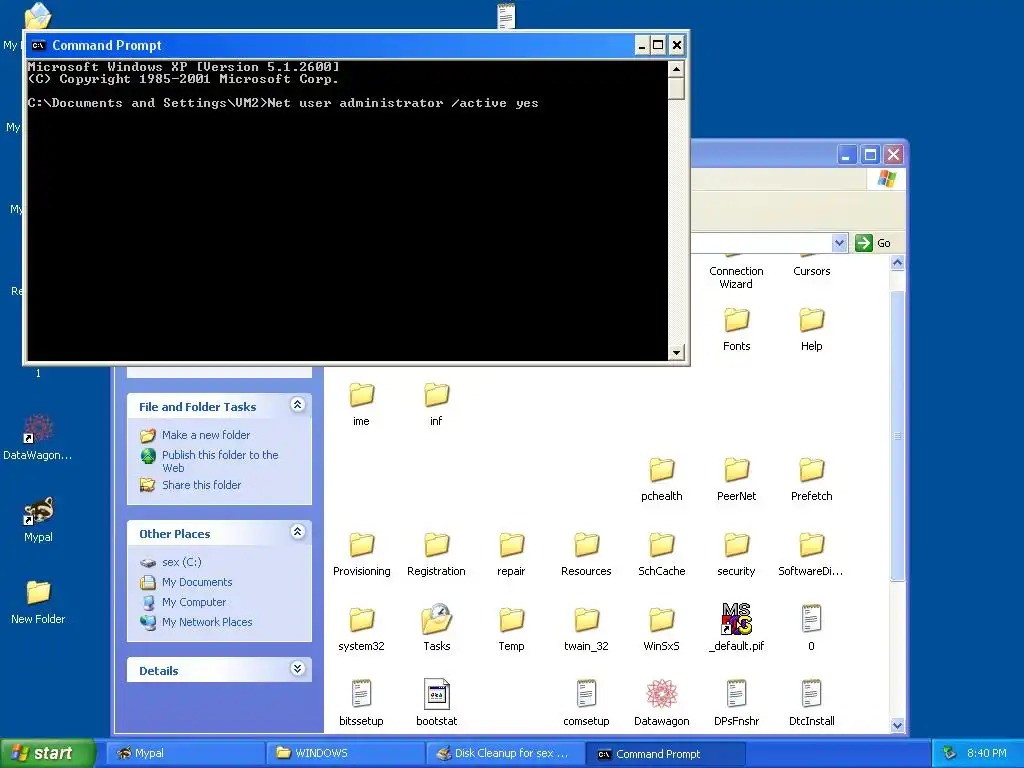Click the system tray icon near clock
Screen dimensions: 1024x768
[x=950, y=753]
